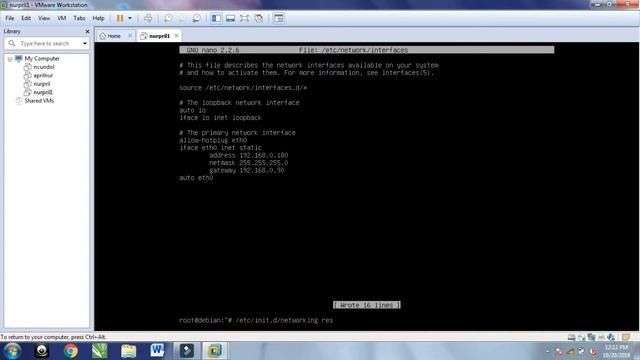Click Send Ctrl+Alt+Del toolbar icon
Image resolution: width=640 pixels, height=360 pixels.
point(148,18)
